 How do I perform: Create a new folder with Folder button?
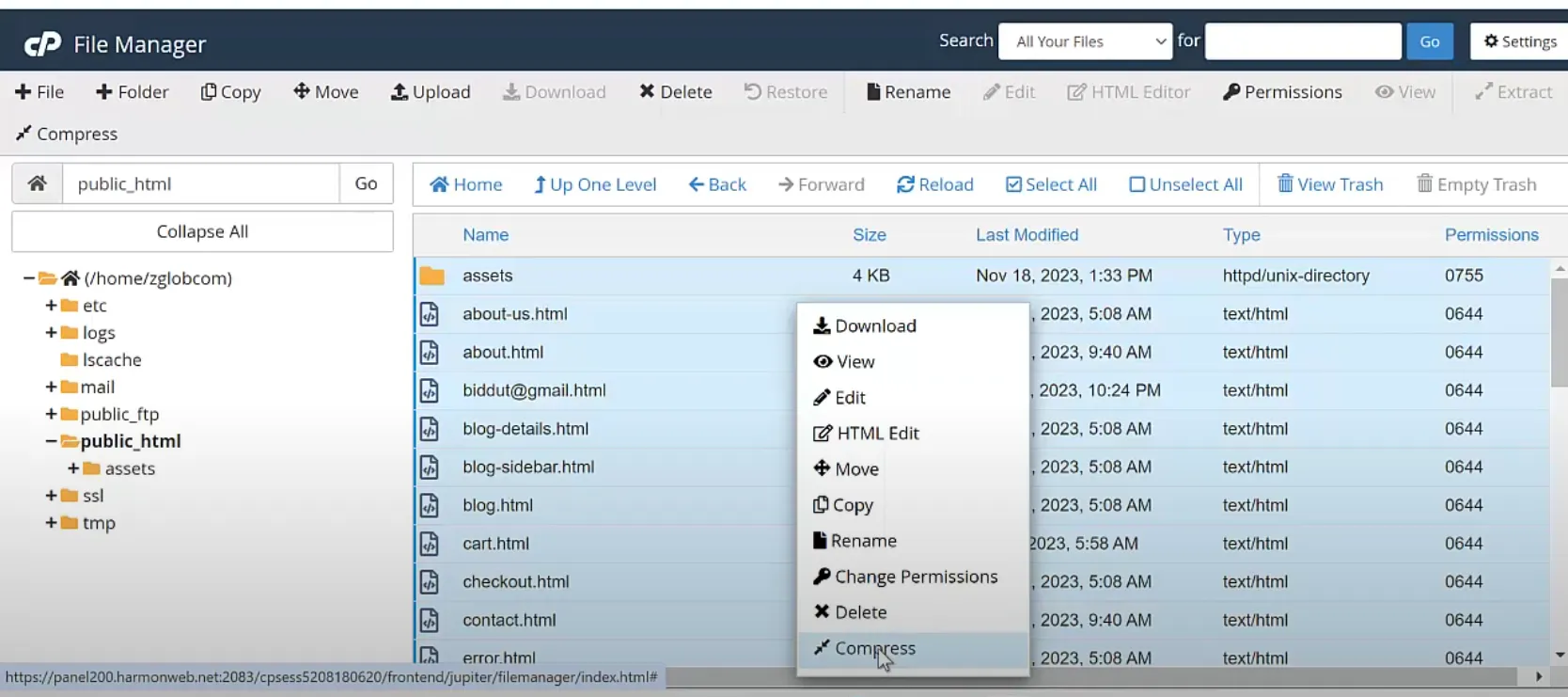(x=132, y=92)
